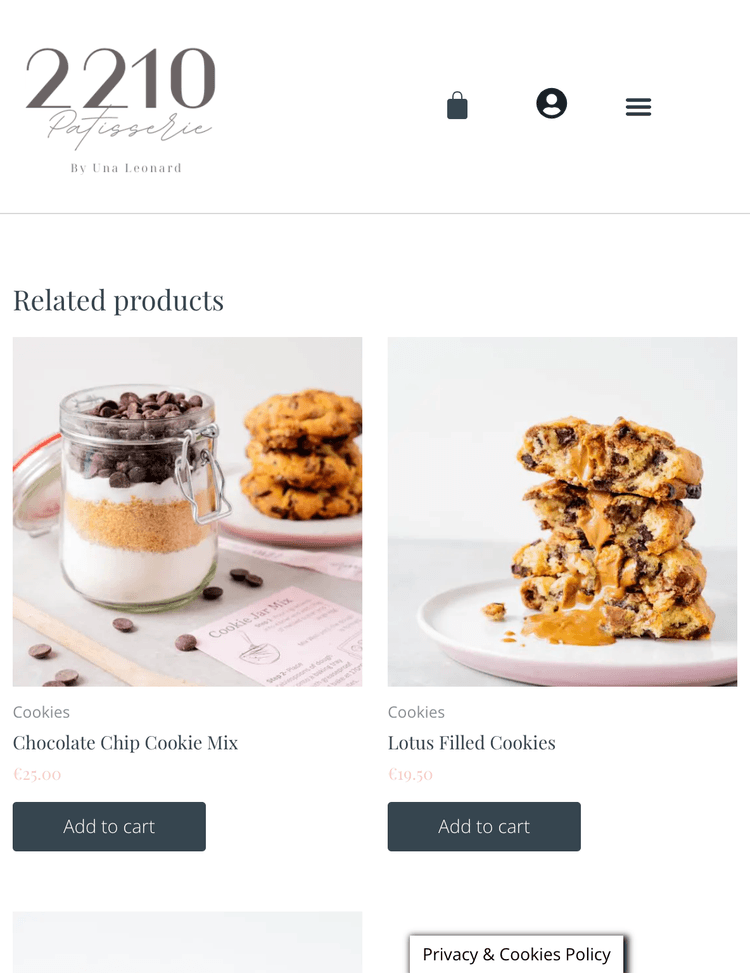Add Chocolate Chip Cookie Mix to cart
The height and width of the screenshot is (973, 750).
(x=109, y=826)
